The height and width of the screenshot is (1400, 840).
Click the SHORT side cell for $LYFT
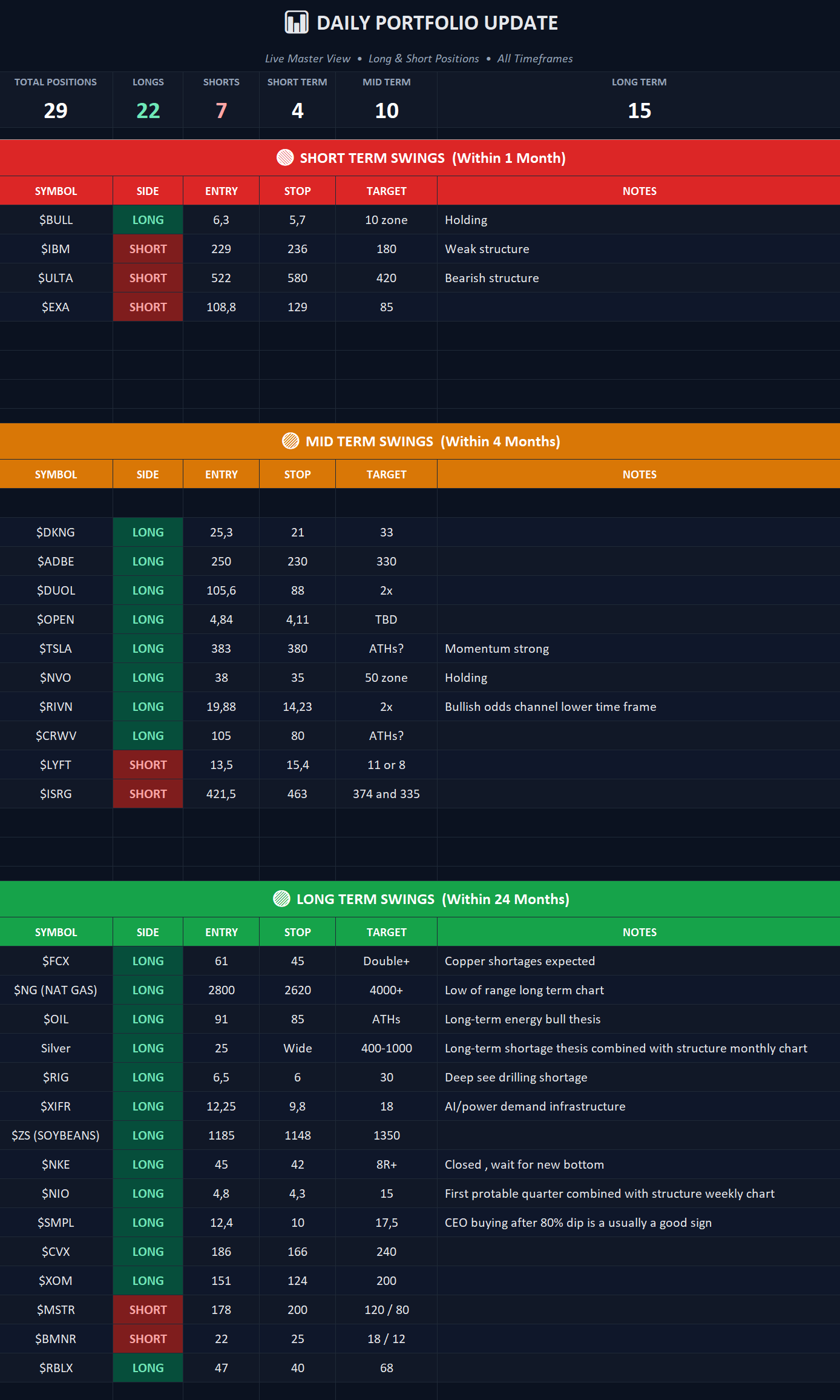point(148,765)
